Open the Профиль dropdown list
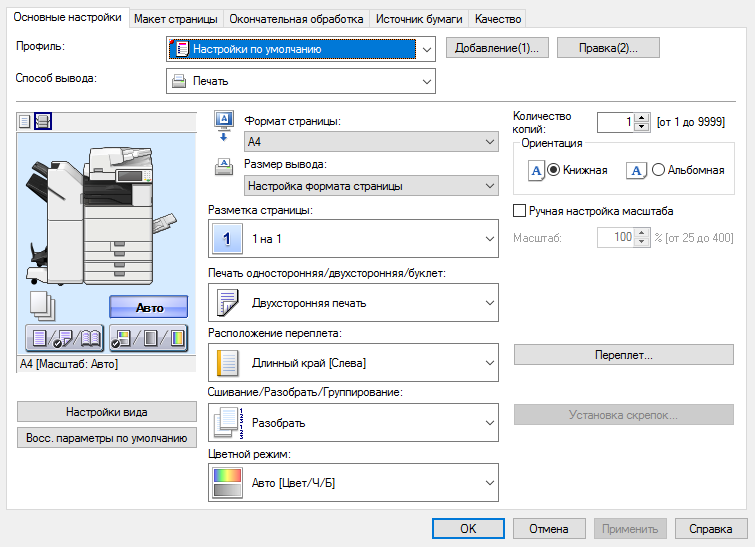The height and width of the screenshot is (547, 755). [428, 48]
